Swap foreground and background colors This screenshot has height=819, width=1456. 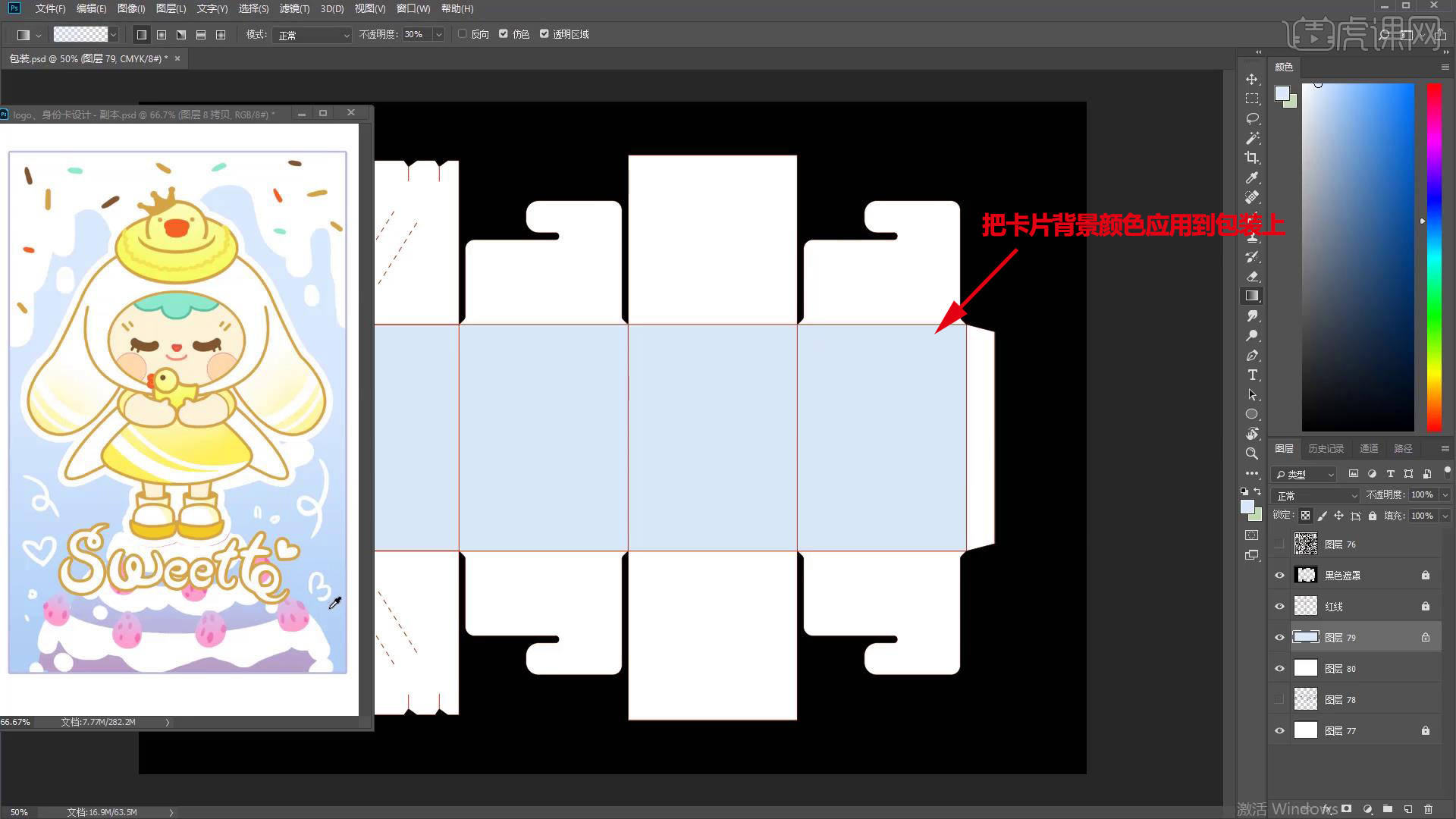[x=1257, y=491]
